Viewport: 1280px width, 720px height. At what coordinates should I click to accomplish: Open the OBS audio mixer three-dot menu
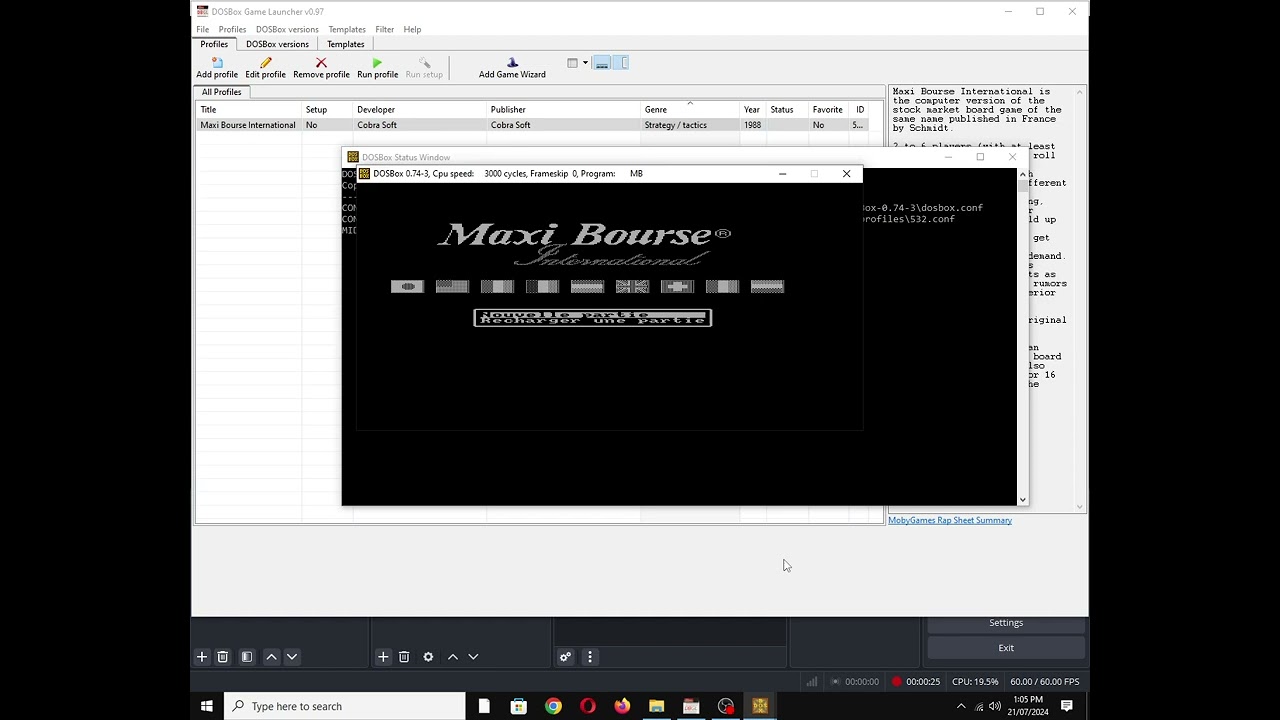[590, 657]
